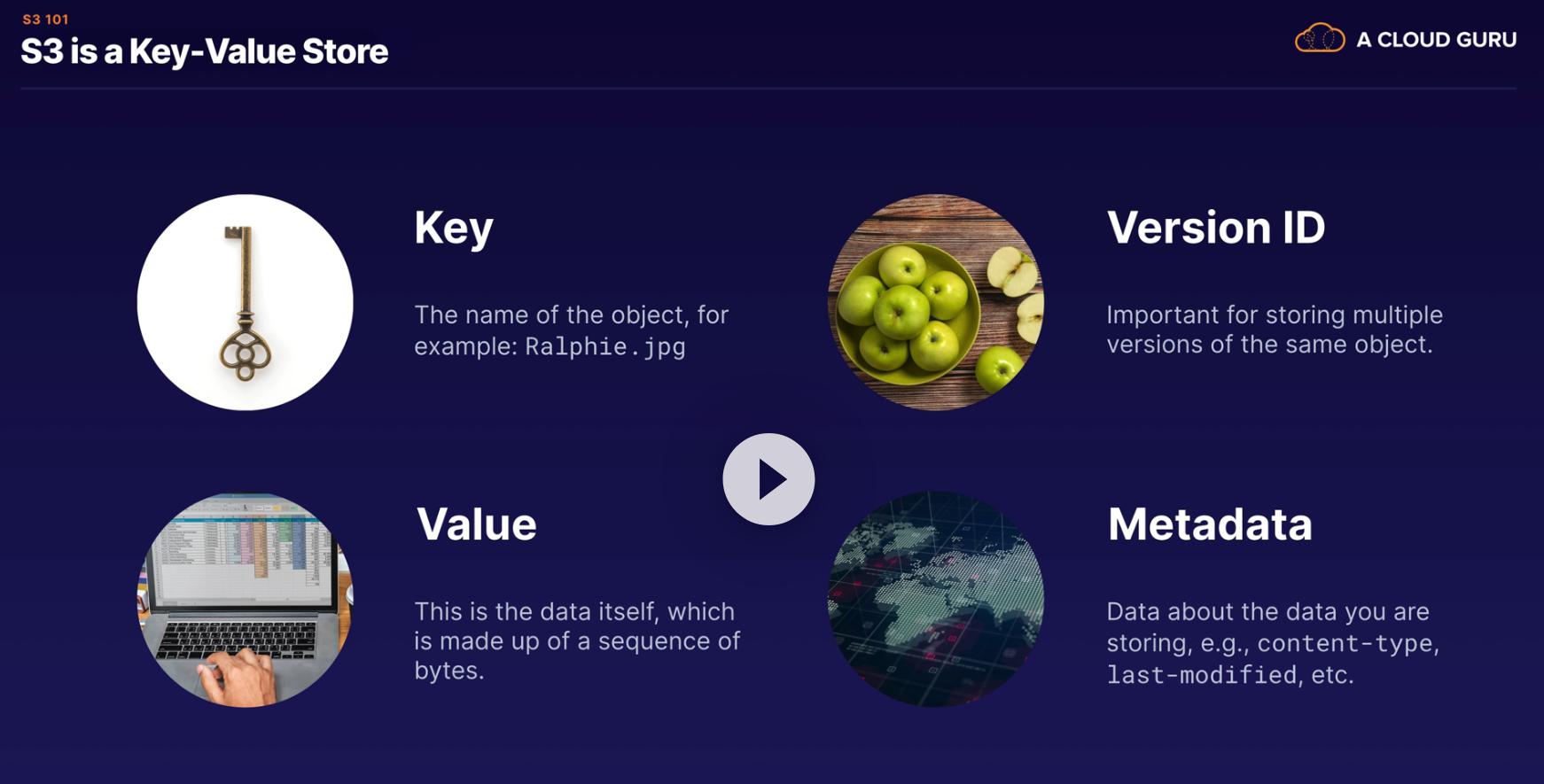Click the "content-type" code text

(x=1345, y=643)
